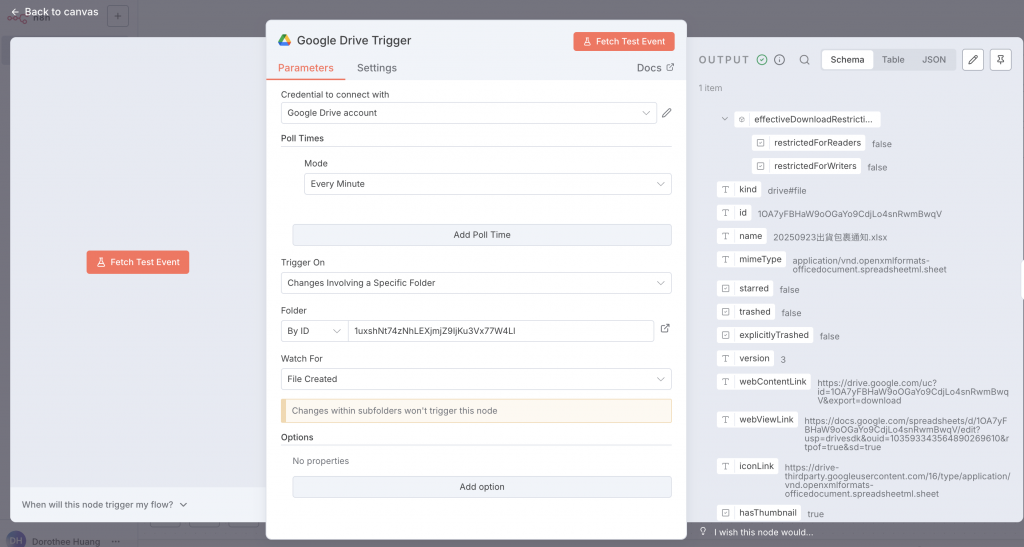Image resolution: width=1024 pixels, height=547 pixels.
Task: Click the type icon beside webViewLink
Action: point(726,420)
